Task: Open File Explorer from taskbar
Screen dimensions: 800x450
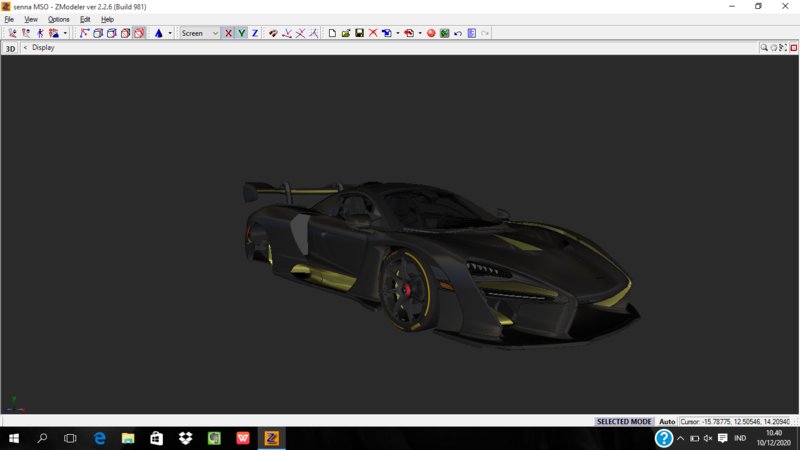Action: coord(128,438)
